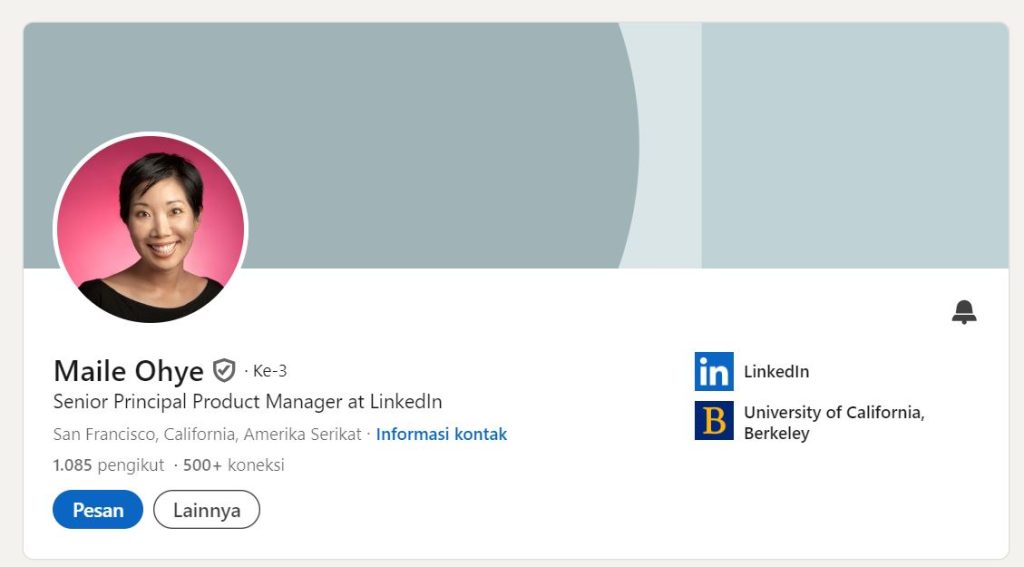
Task: Open the Lainnya more options button
Action: click(x=206, y=510)
